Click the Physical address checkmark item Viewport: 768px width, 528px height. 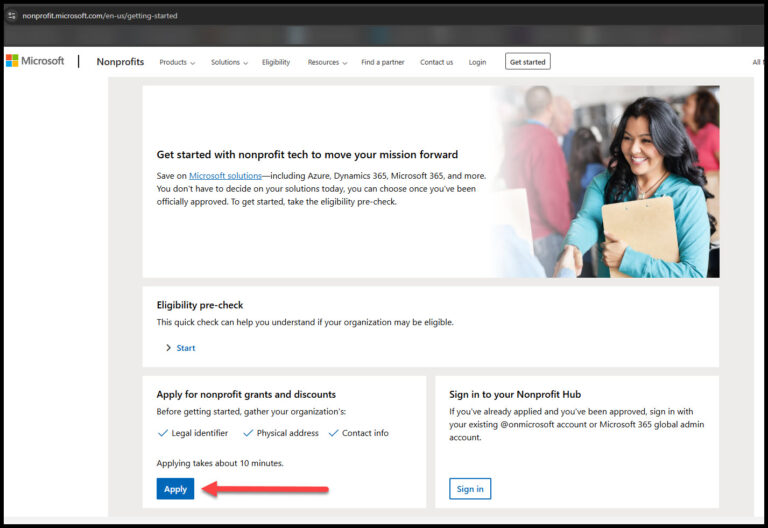(281, 433)
